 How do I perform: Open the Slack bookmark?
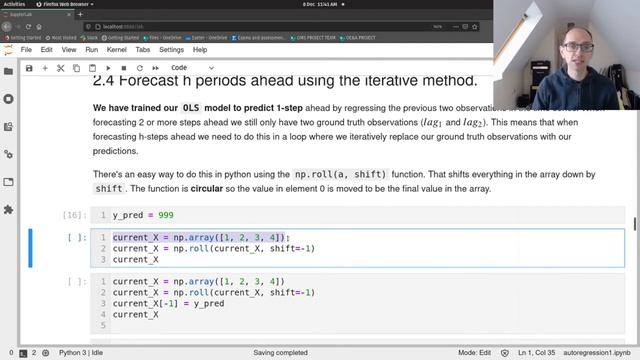click(89, 38)
